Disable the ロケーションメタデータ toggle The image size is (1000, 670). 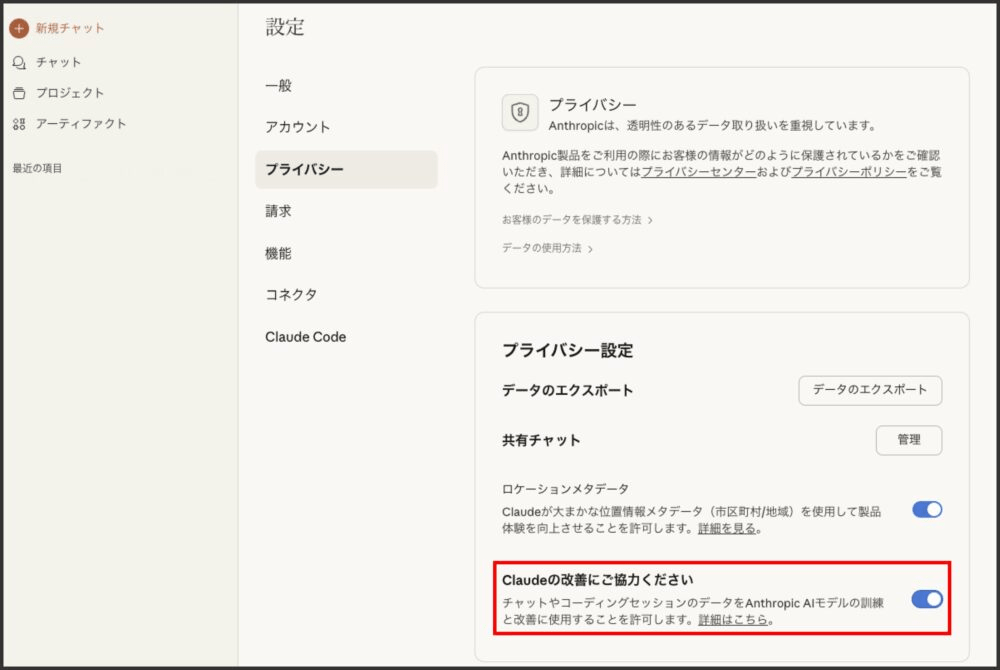coord(928,509)
